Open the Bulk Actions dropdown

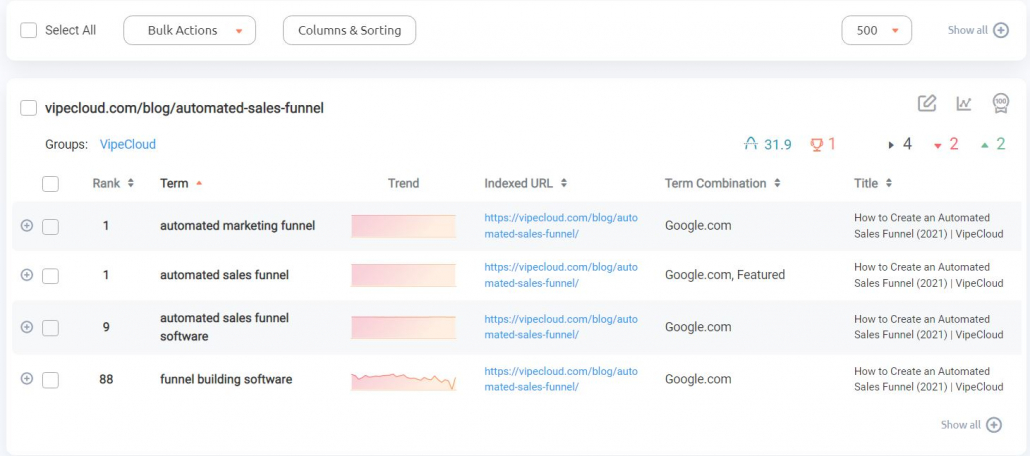tap(189, 30)
